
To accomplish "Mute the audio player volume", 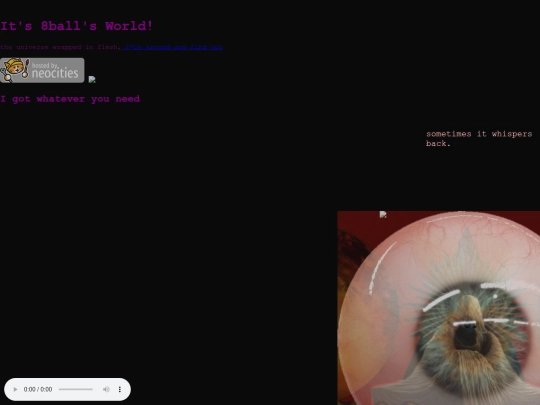I will (x=106, y=389).
